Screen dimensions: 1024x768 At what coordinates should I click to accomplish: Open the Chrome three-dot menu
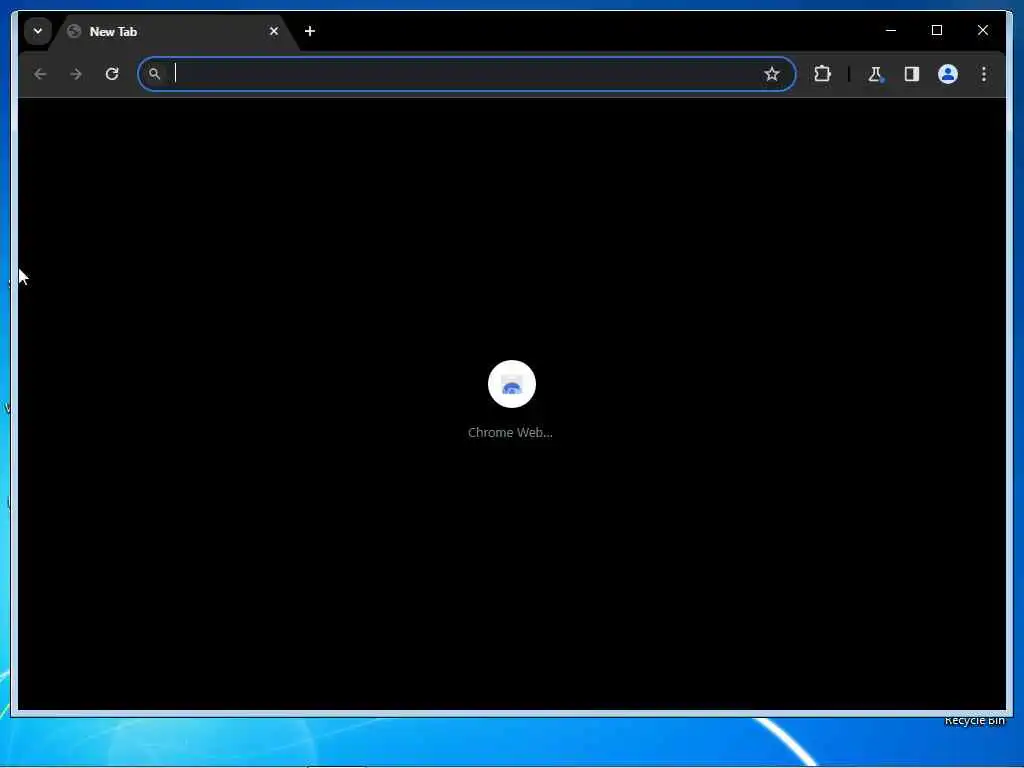[984, 74]
